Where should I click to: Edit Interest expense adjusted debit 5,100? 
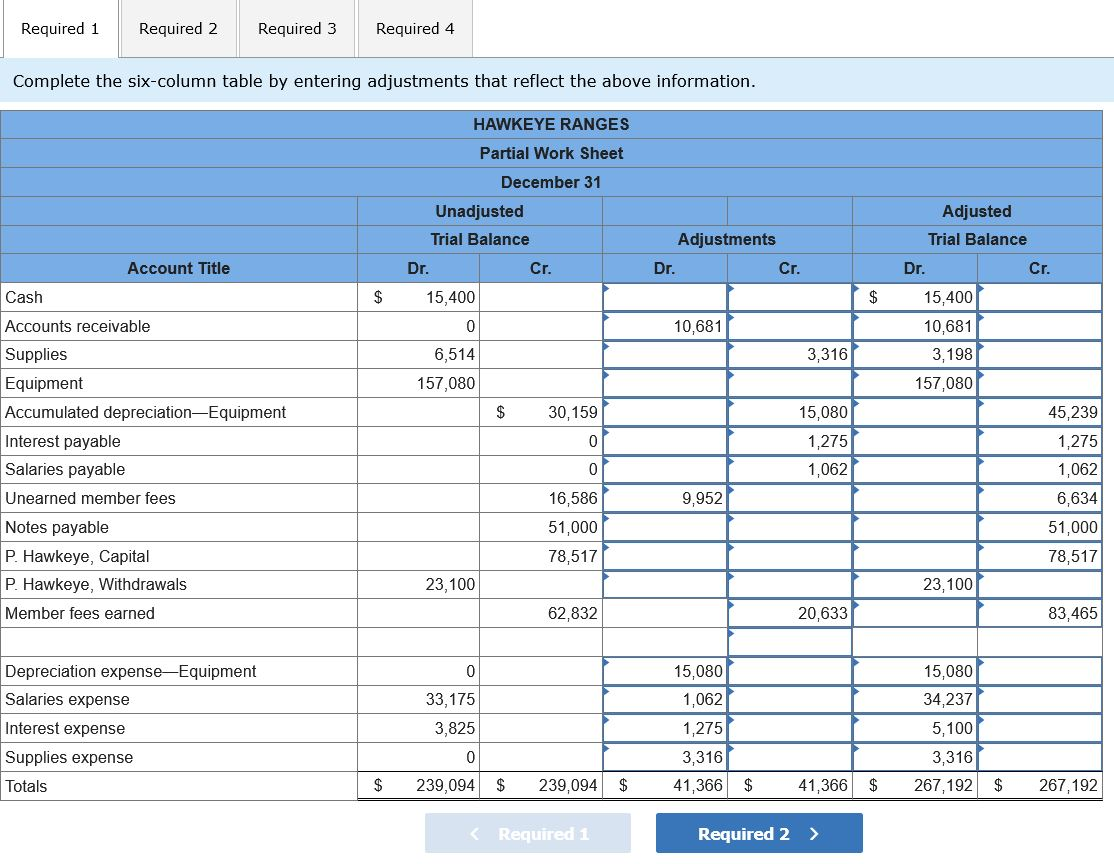[915, 729]
